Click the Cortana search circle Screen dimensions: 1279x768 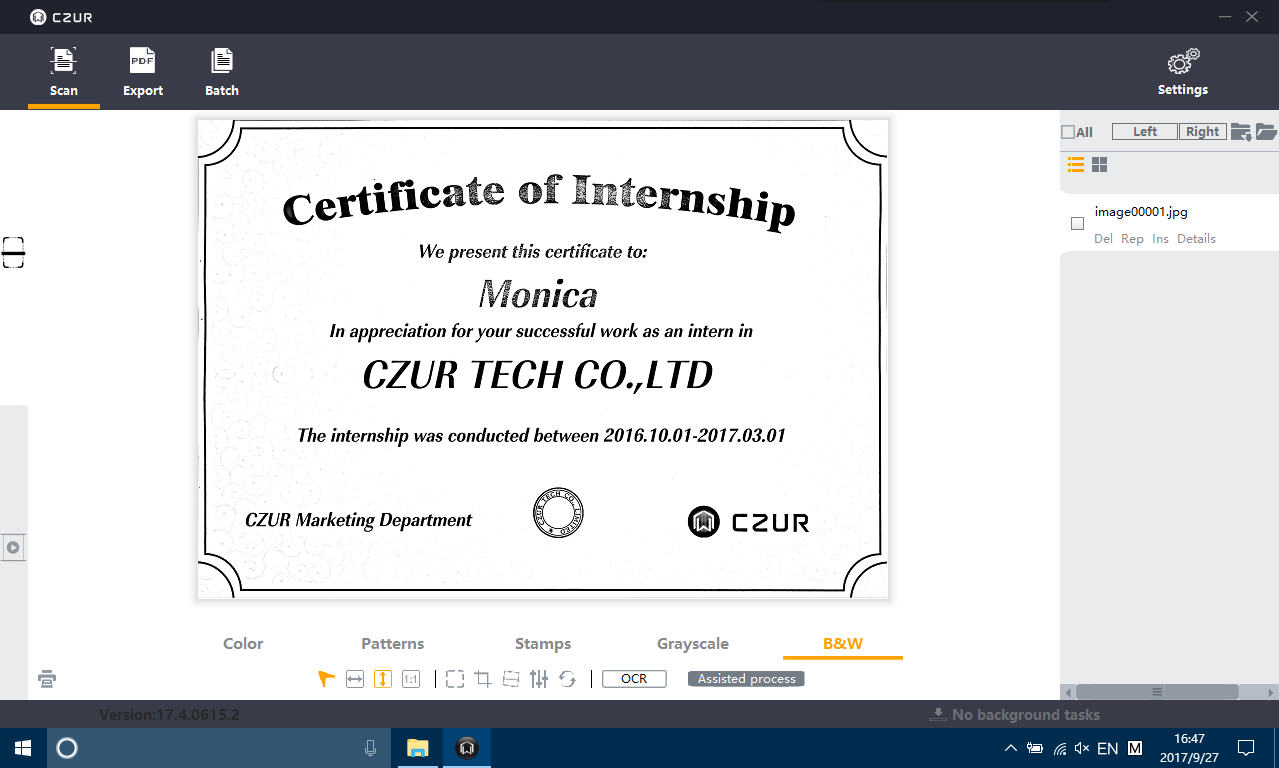[x=67, y=748]
